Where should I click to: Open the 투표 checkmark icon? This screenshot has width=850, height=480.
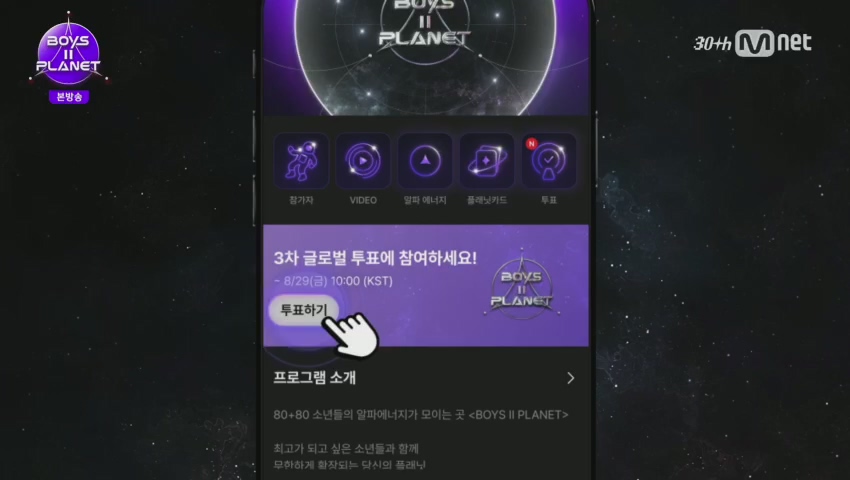coord(549,161)
